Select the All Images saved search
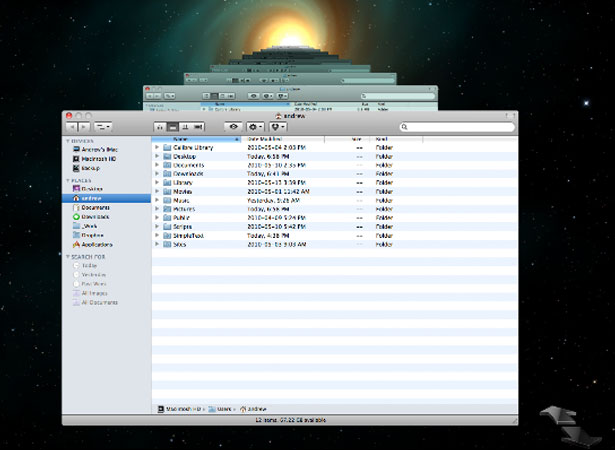615x450 pixels. (90, 293)
